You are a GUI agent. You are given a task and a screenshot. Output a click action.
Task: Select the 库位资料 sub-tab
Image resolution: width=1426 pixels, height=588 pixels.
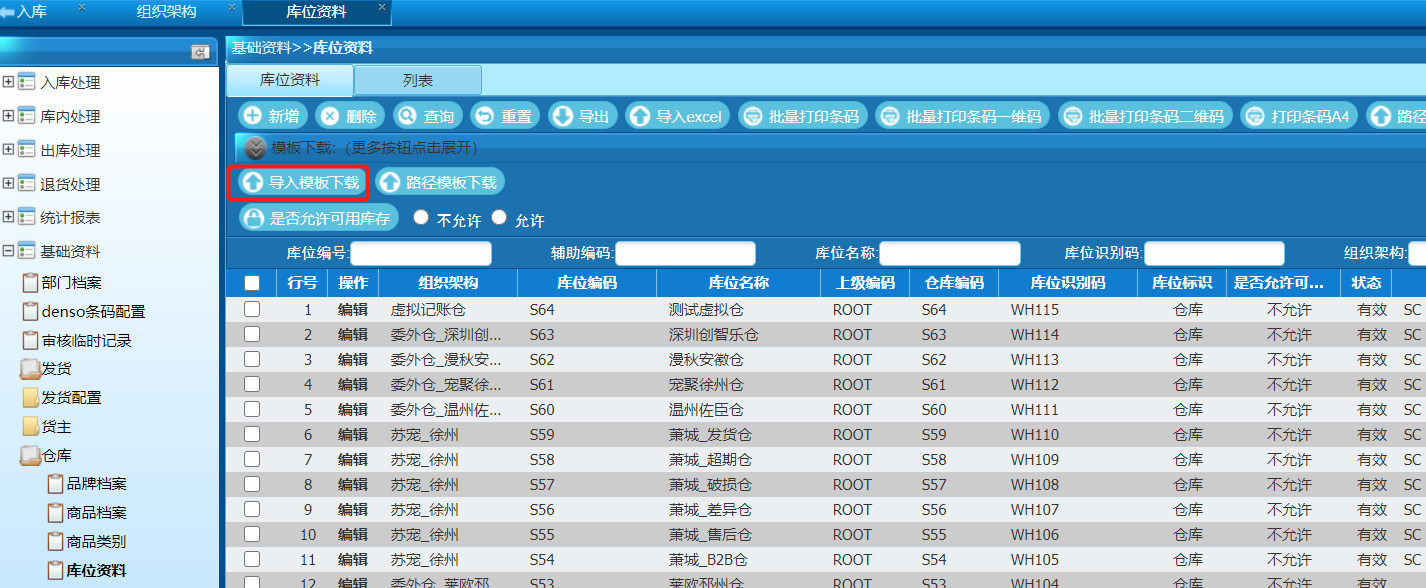[290, 80]
